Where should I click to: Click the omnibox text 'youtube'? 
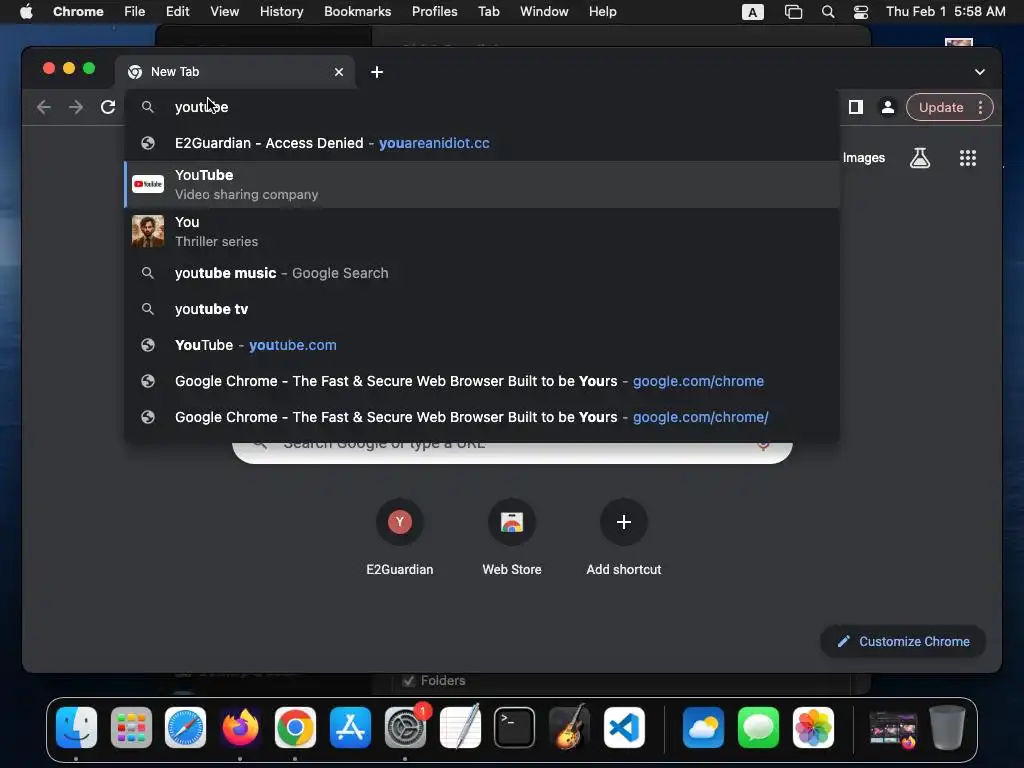[x=201, y=107]
